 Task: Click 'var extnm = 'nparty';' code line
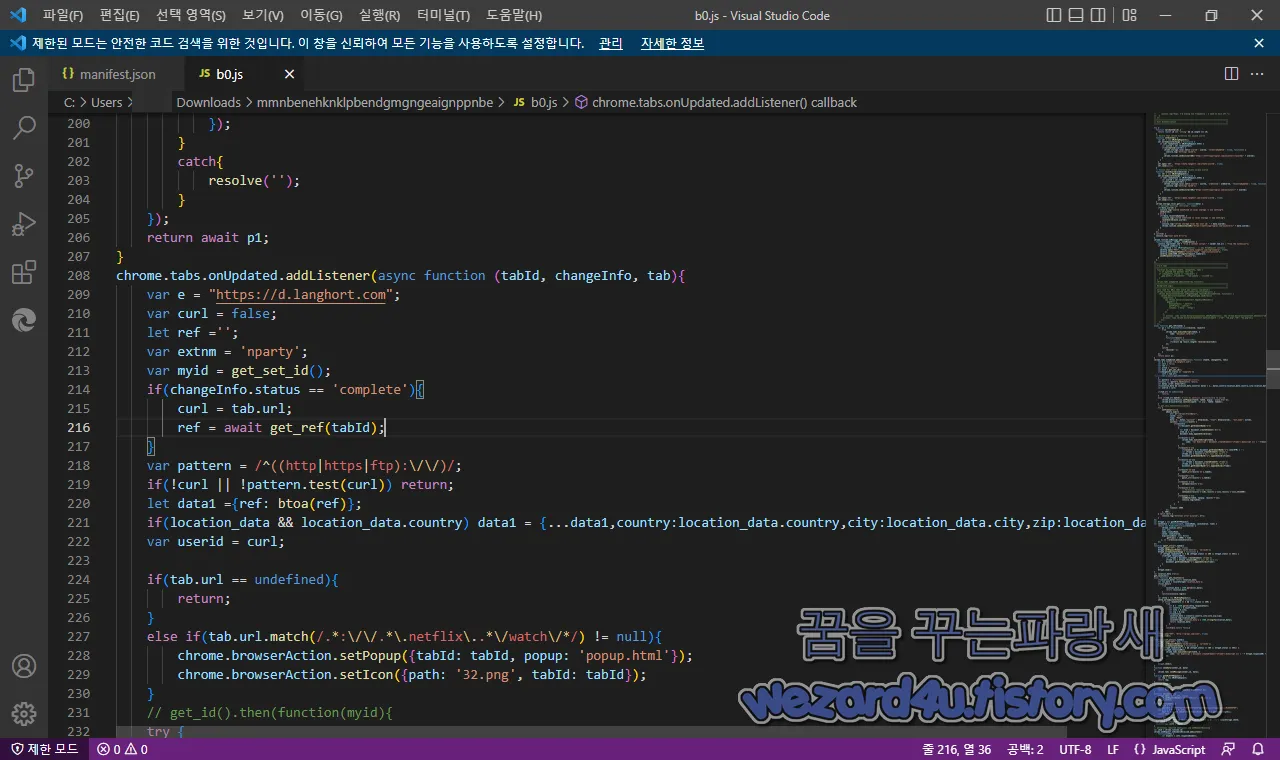227,351
